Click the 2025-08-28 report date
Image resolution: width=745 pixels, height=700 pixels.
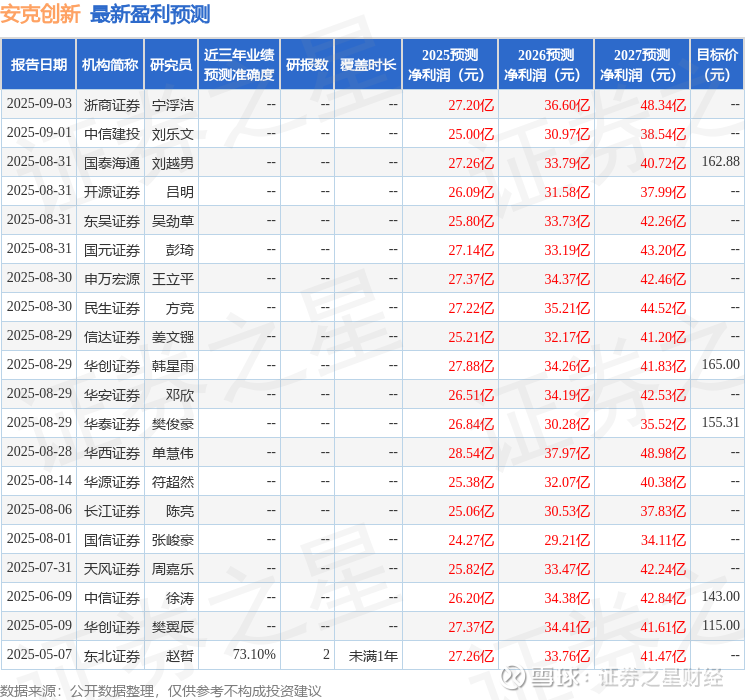tap(39, 451)
